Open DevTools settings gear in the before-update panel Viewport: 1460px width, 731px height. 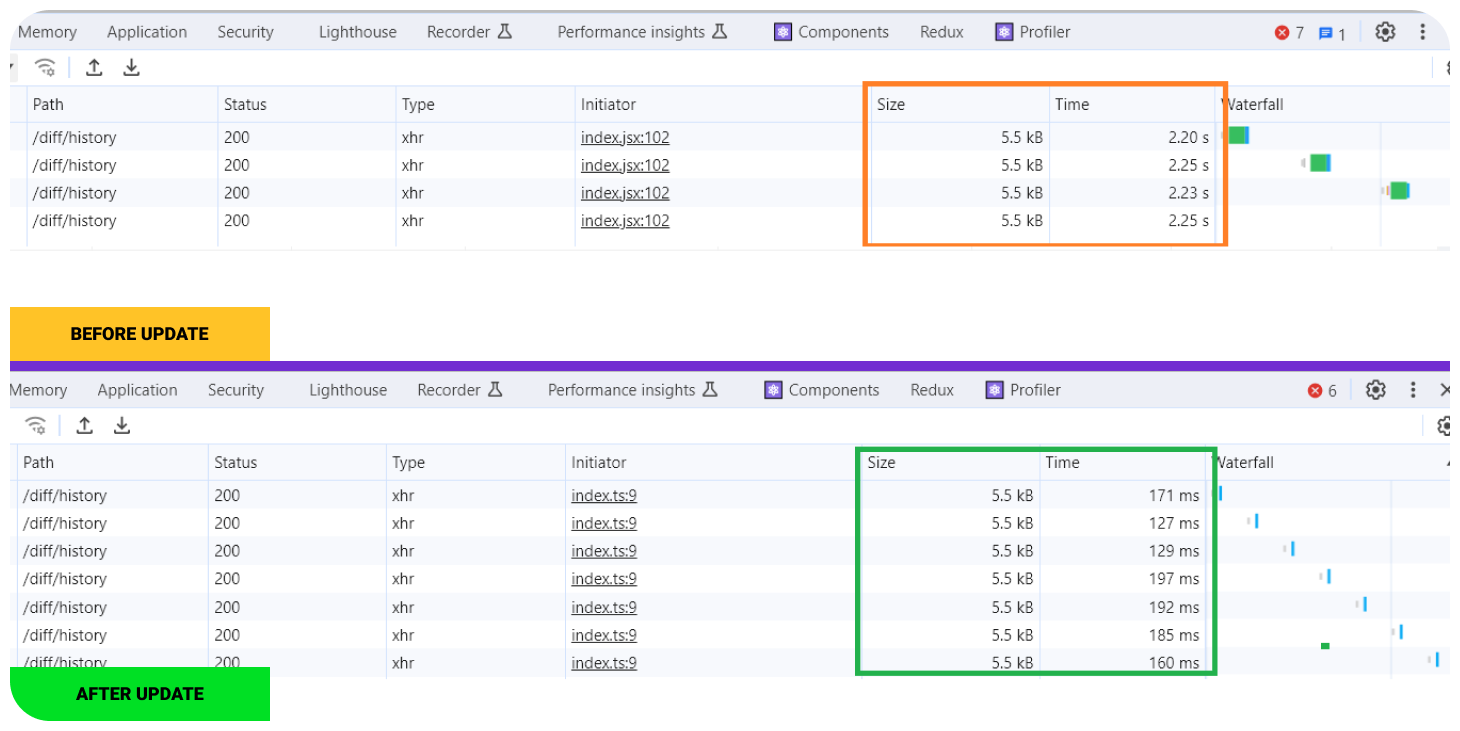[1384, 32]
